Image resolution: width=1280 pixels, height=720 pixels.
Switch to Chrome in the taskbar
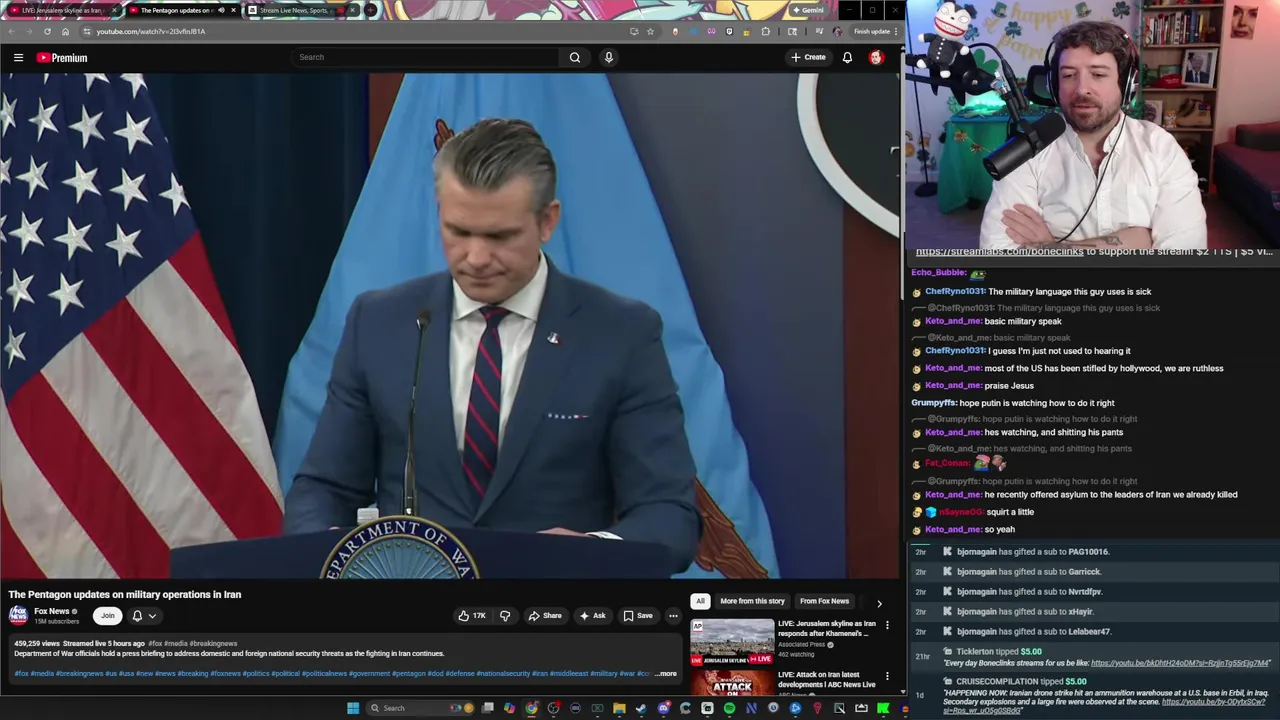(532, 708)
